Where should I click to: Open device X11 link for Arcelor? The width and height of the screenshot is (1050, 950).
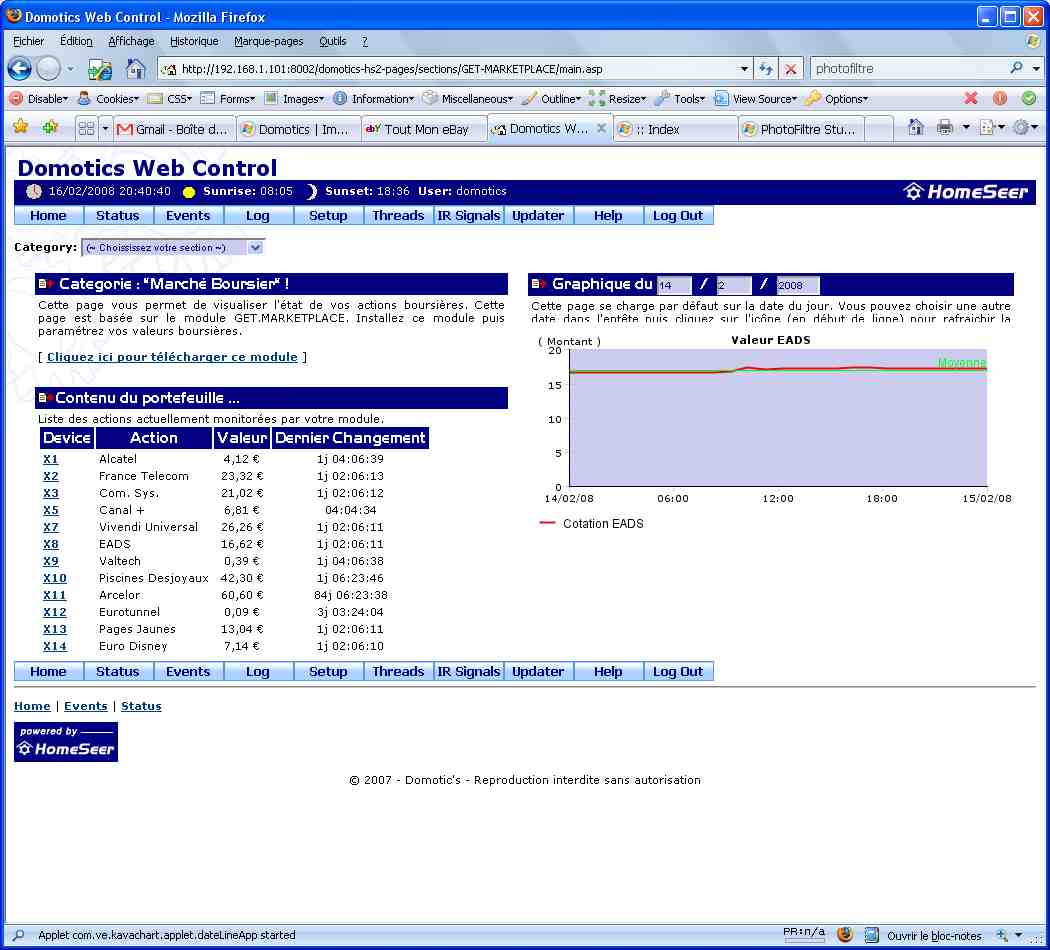click(55, 595)
